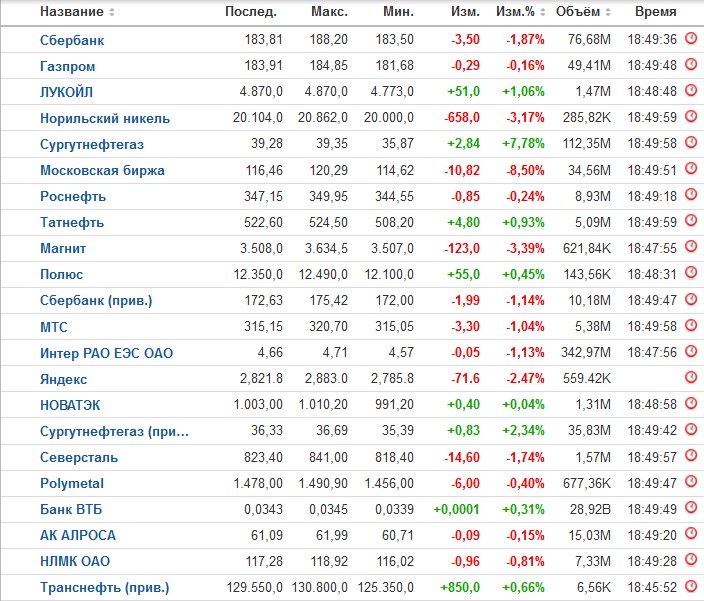Click the clock icon in Роснефть row
This screenshot has width=704, height=601.
(x=691, y=195)
